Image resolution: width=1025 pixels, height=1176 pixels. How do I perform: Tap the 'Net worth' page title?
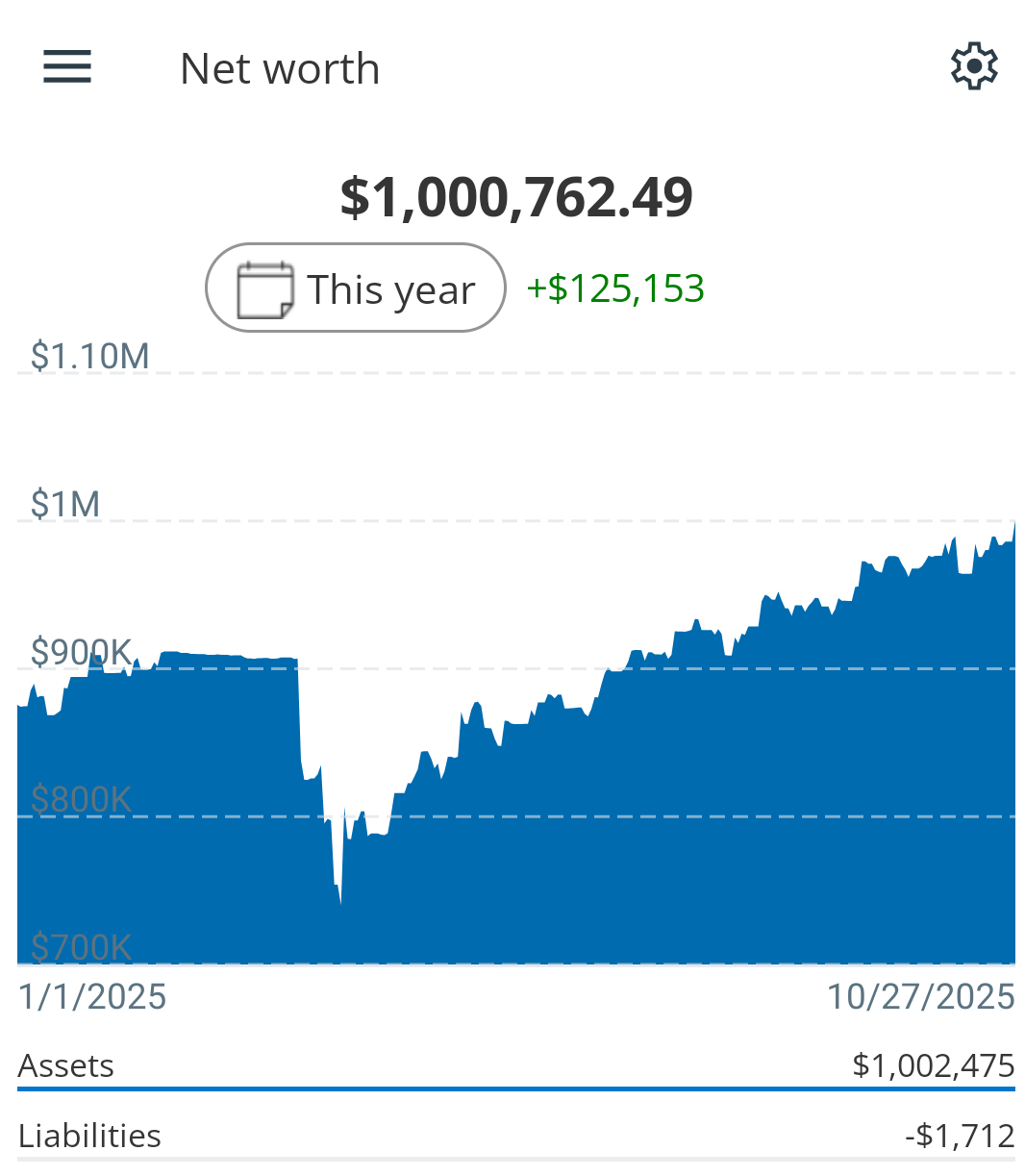[x=280, y=69]
